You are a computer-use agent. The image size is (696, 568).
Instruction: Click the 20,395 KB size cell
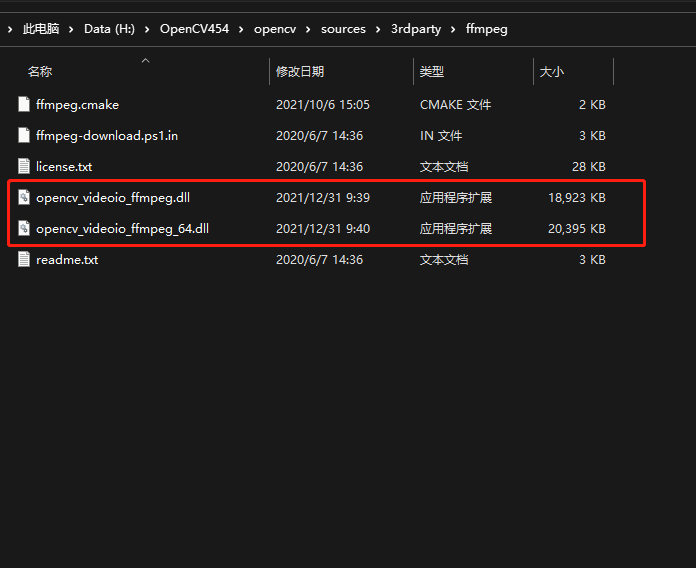coord(577,229)
